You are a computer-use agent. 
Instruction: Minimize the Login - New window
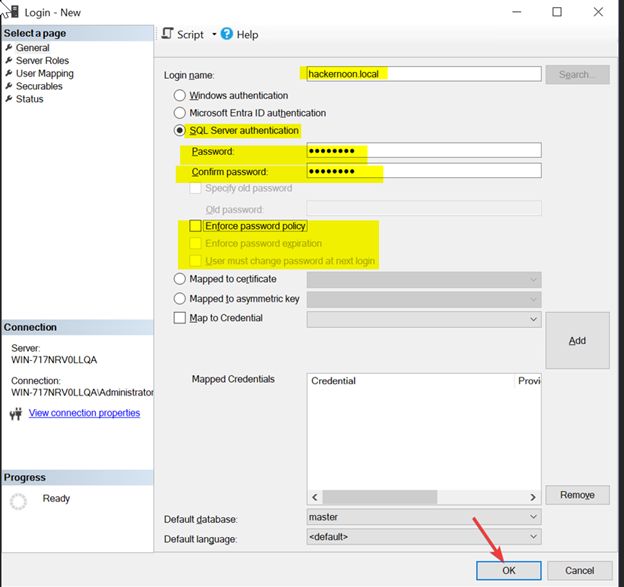(517, 12)
